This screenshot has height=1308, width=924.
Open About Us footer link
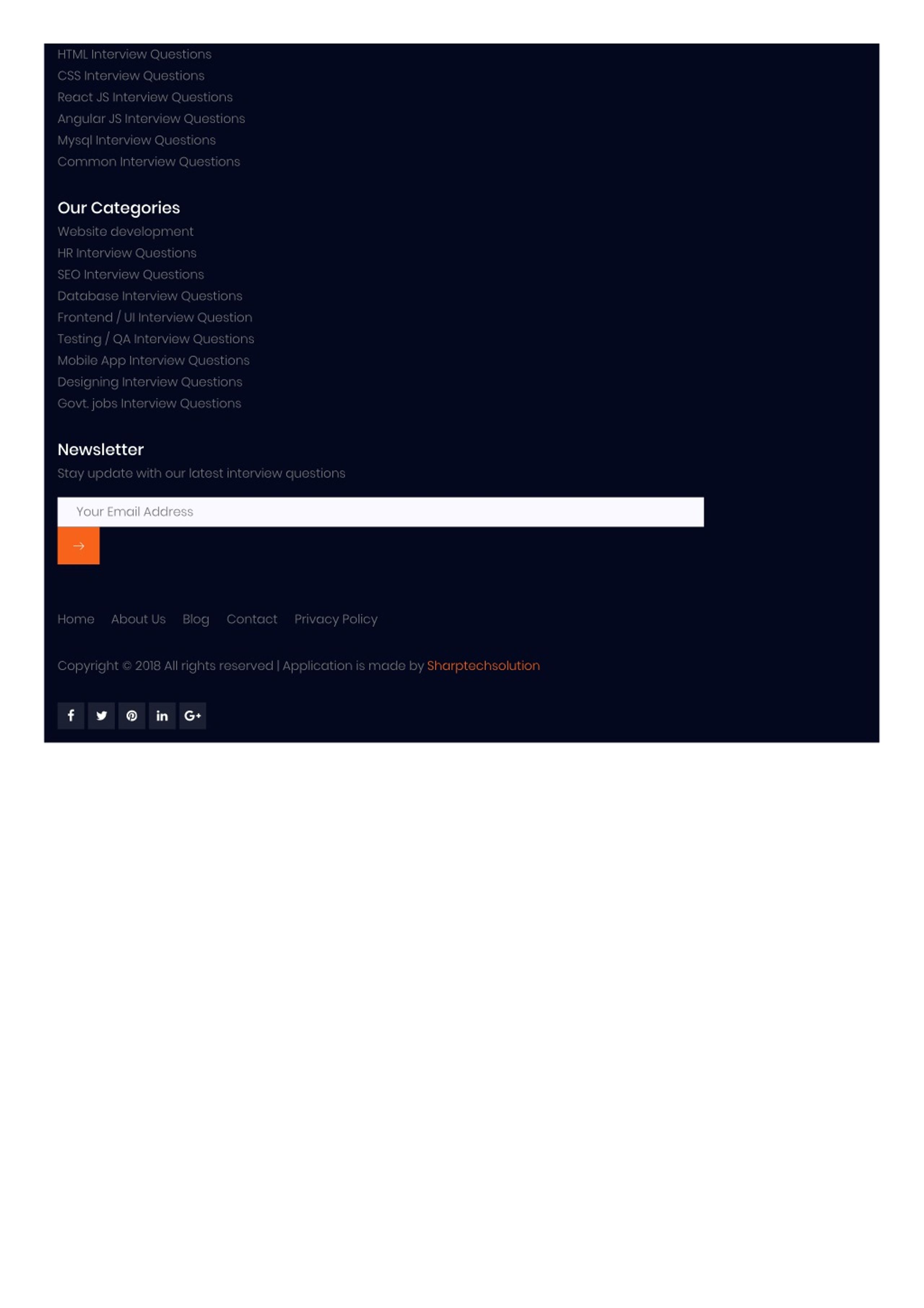coord(139,619)
